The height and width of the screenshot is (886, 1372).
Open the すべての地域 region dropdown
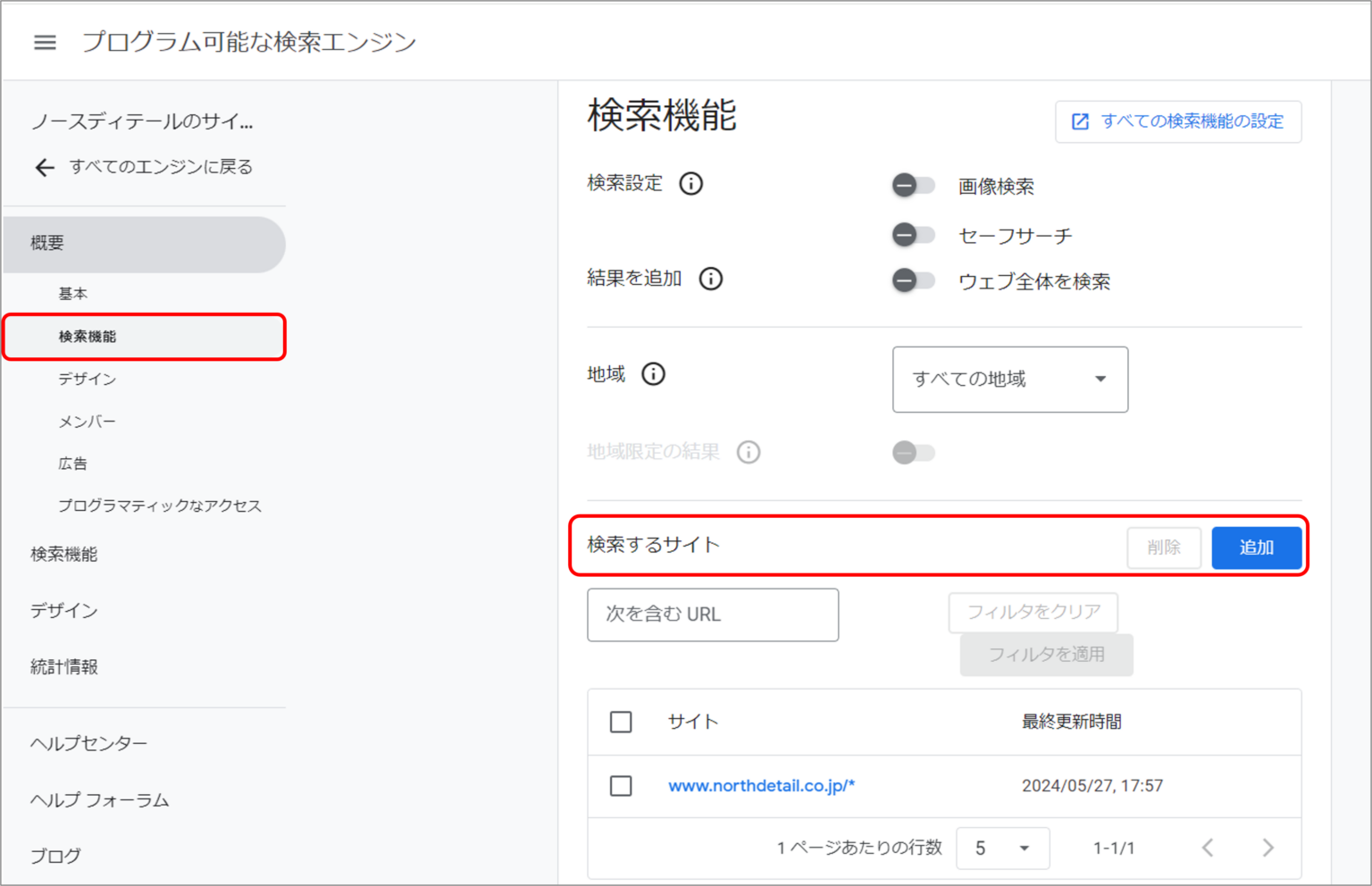tap(1009, 380)
